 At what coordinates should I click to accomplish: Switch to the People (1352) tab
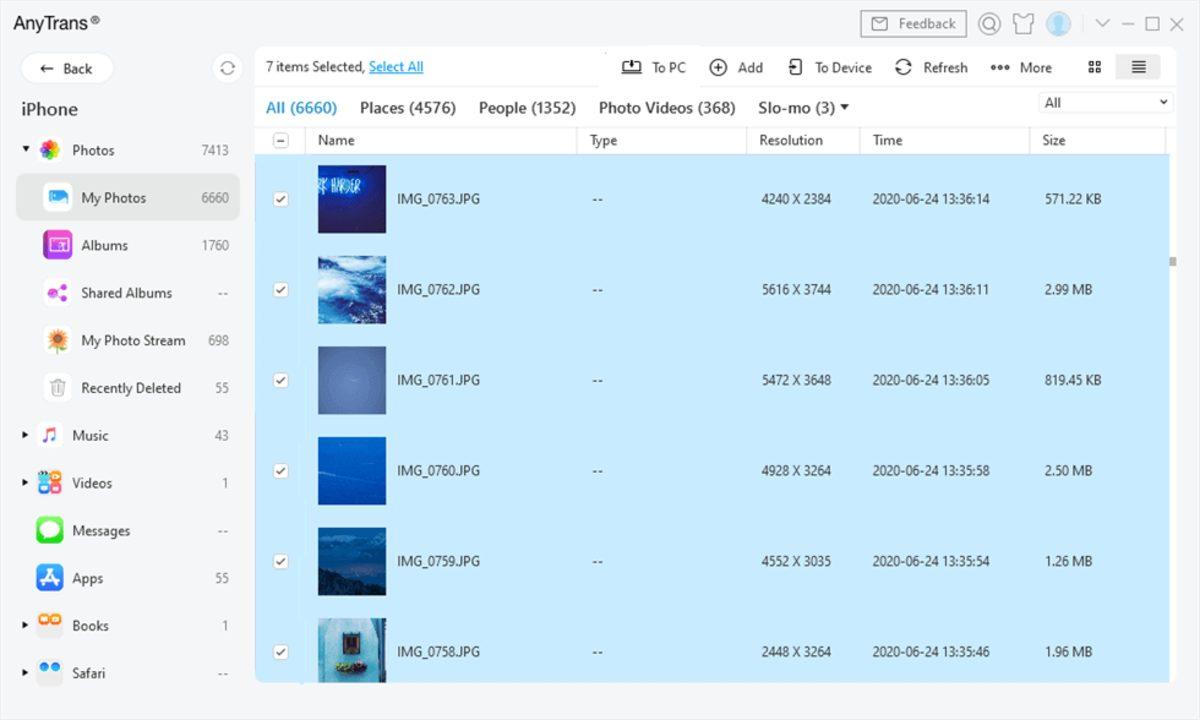point(526,108)
